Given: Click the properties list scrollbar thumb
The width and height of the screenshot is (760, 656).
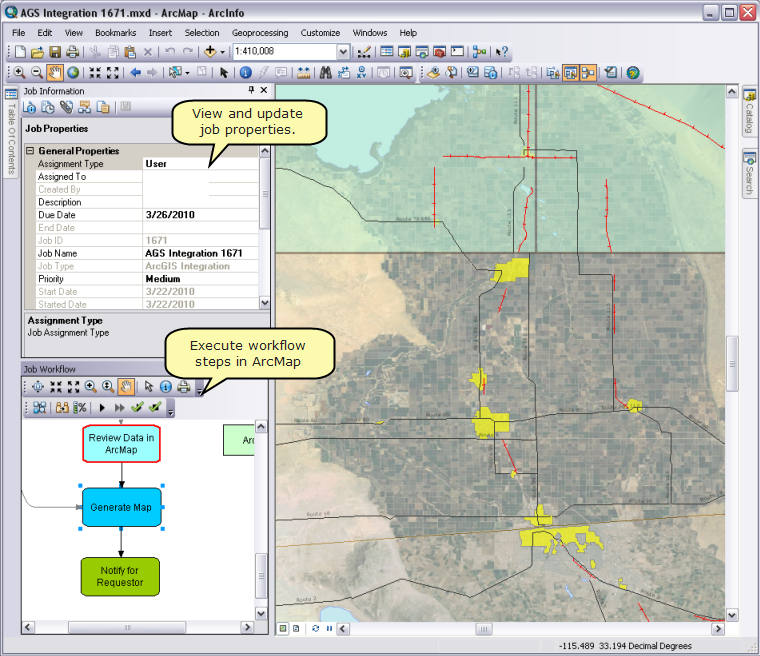Looking at the screenshot, I should pos(265,193).
